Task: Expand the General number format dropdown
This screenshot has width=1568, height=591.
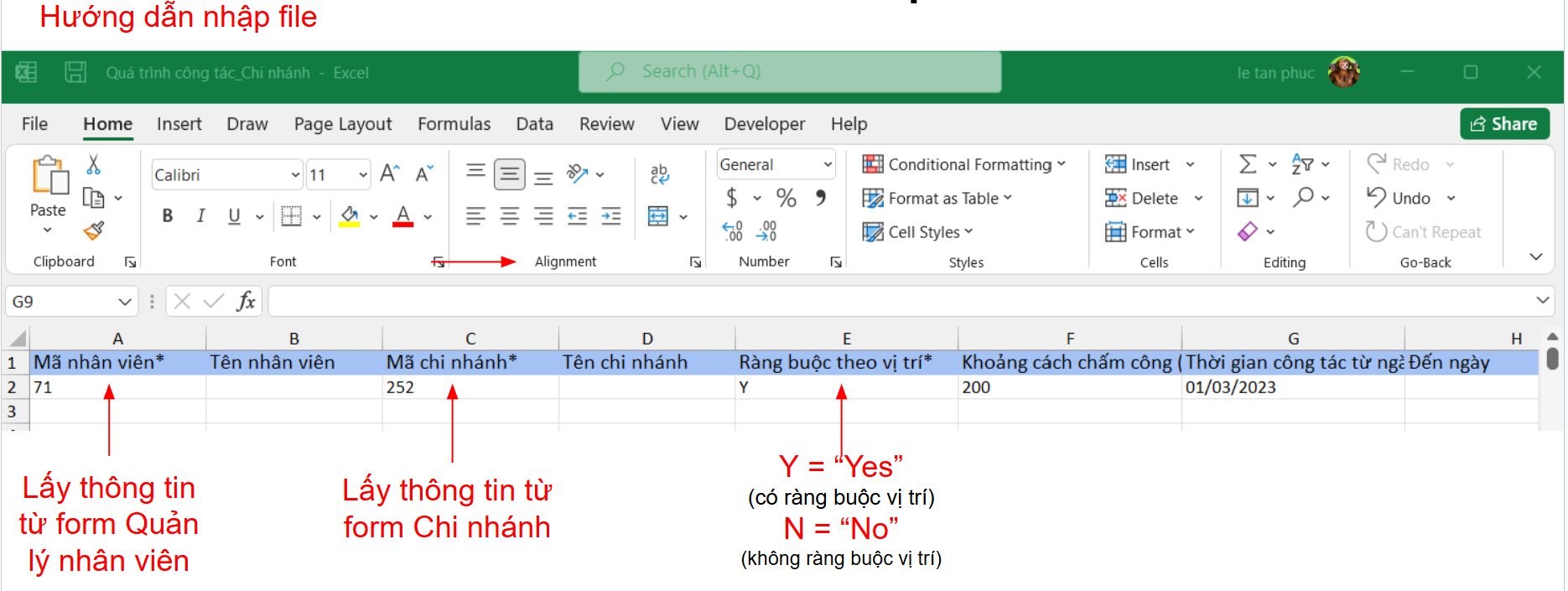Action: (x=828, y=165)
